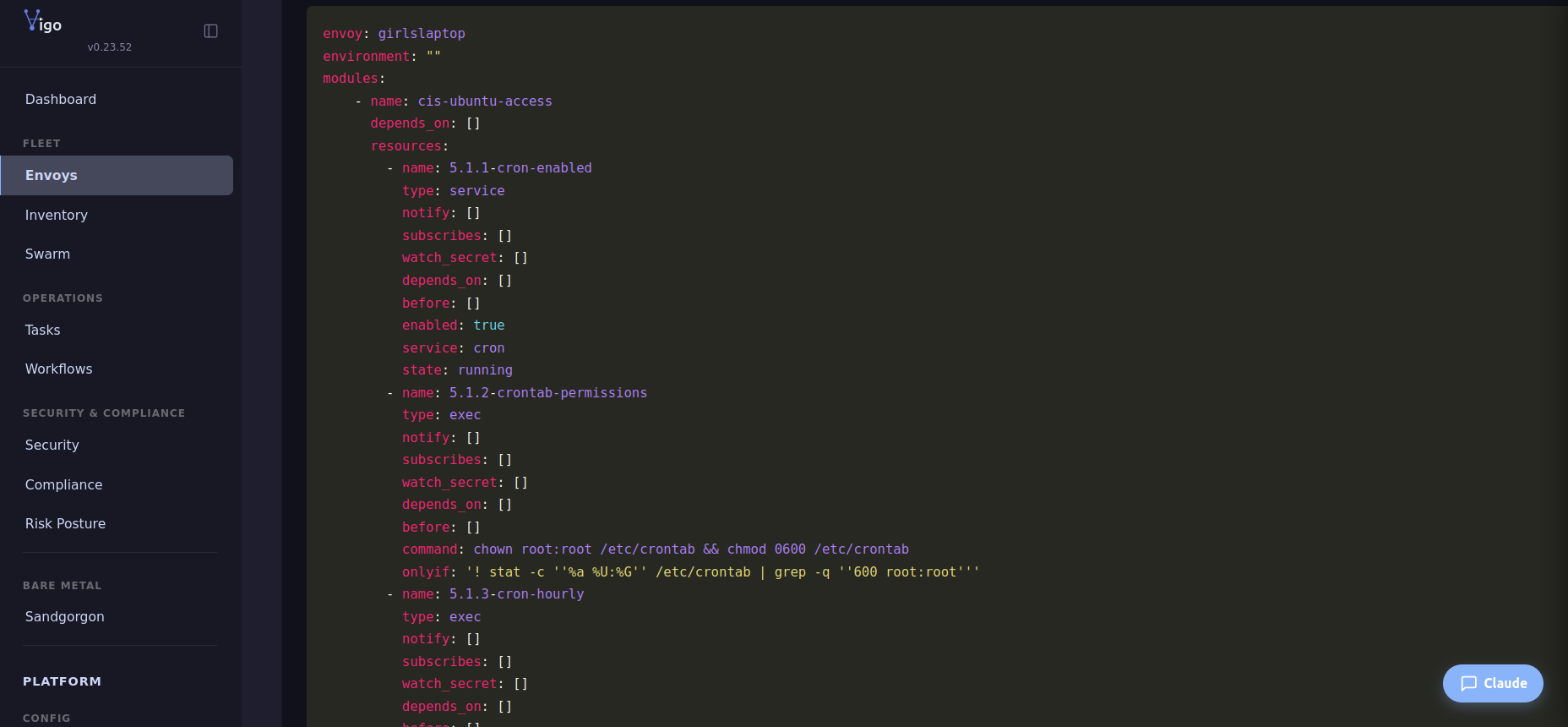Click module name cis-ubuntu-access
Viewport: 1568px width, 727px height.
click(x=485, y=101)
